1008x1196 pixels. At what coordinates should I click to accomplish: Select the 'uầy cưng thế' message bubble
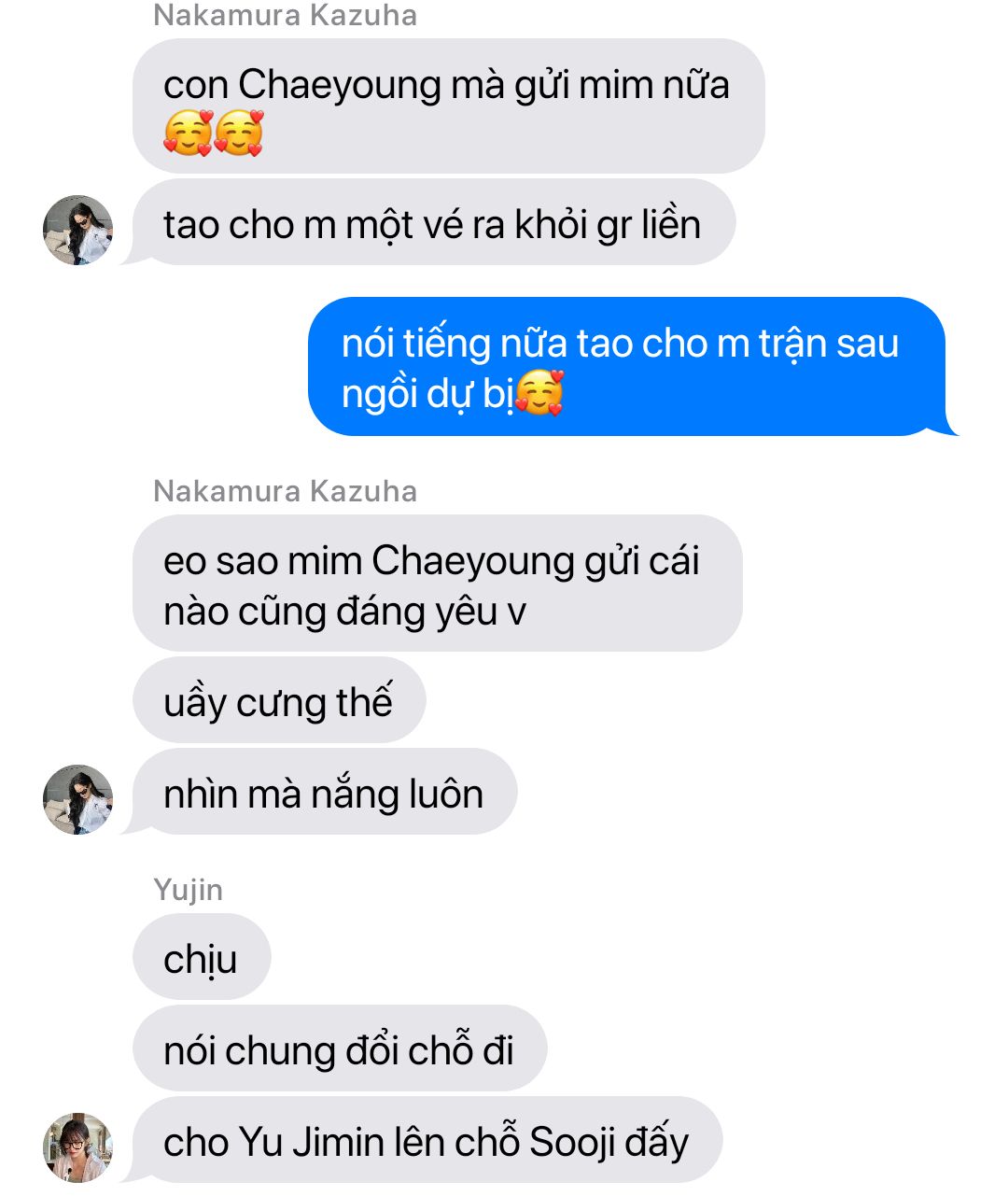point(279,700)
